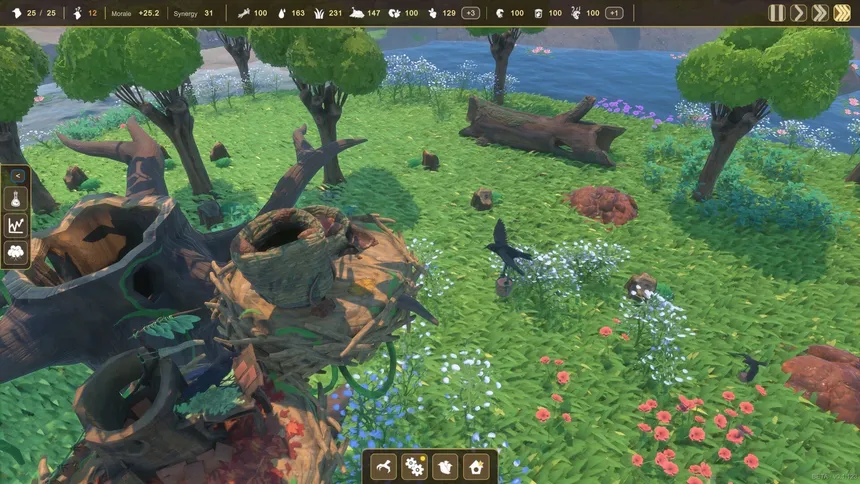Pause the game with the pause button

(x=776, y=13)
